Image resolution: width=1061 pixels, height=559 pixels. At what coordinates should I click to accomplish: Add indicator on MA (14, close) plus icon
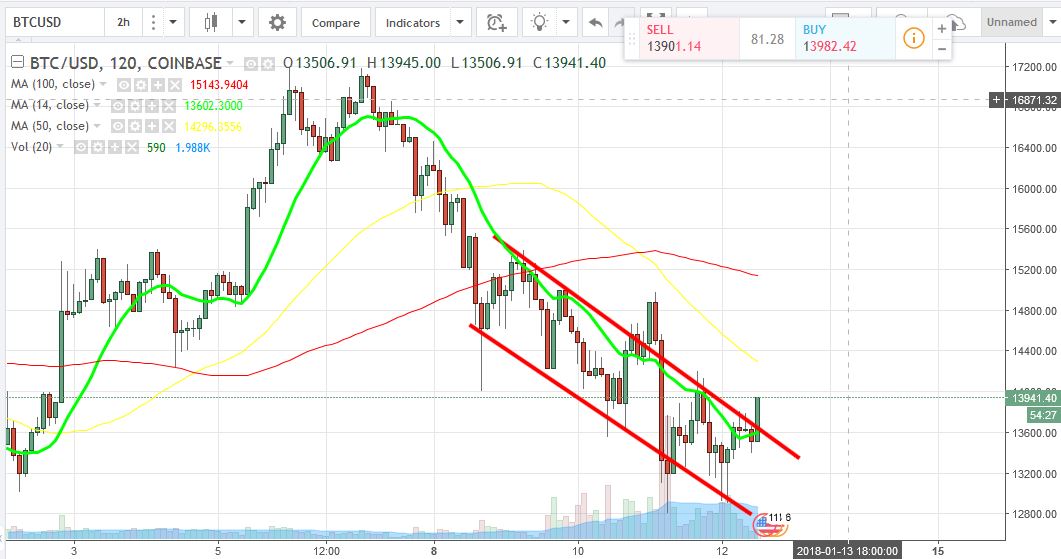point(152,106)
